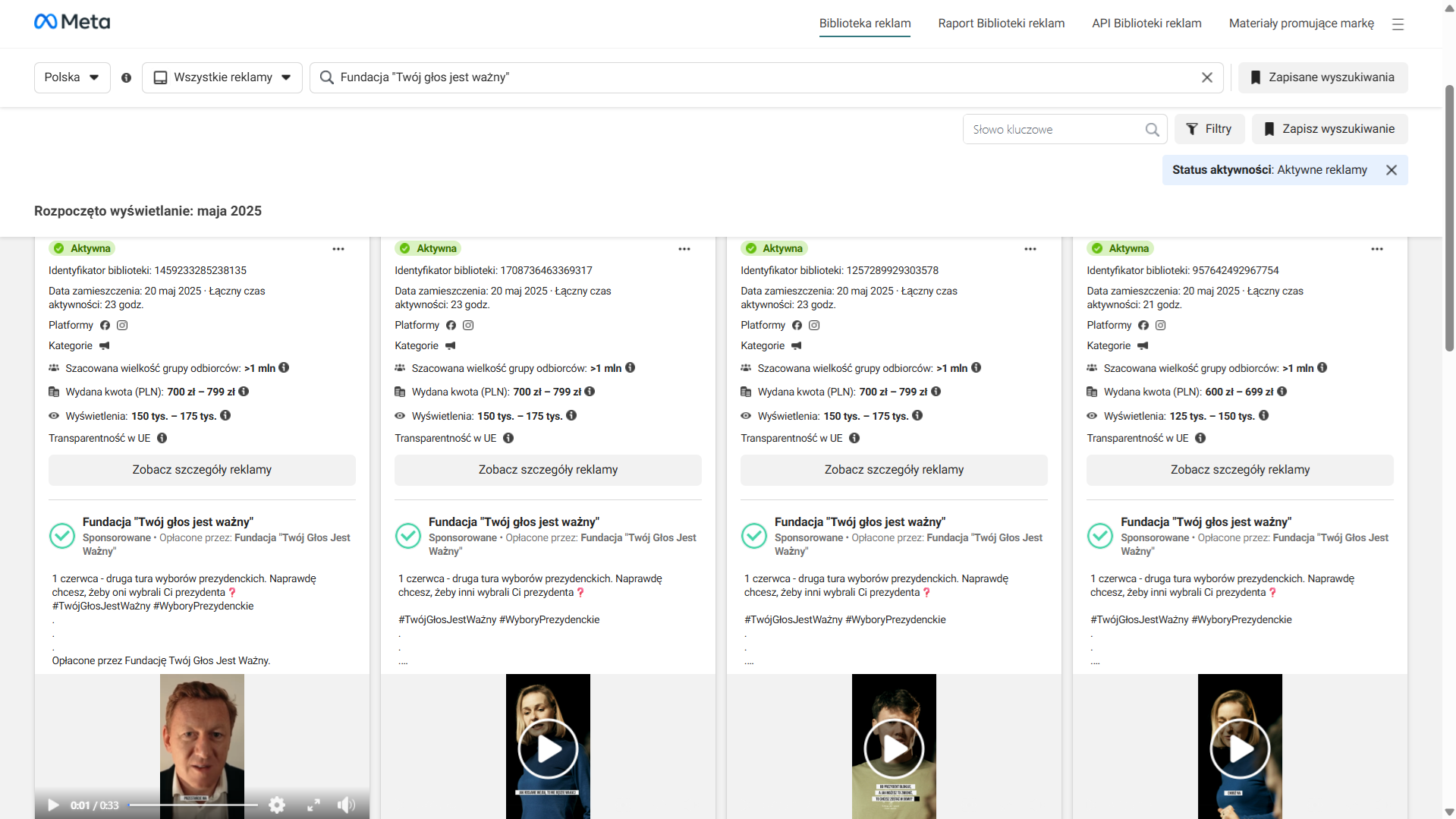Open API Biblioteki reklam tab
The height and width of the screenshot is (819, 1456).
[1146, 24]
